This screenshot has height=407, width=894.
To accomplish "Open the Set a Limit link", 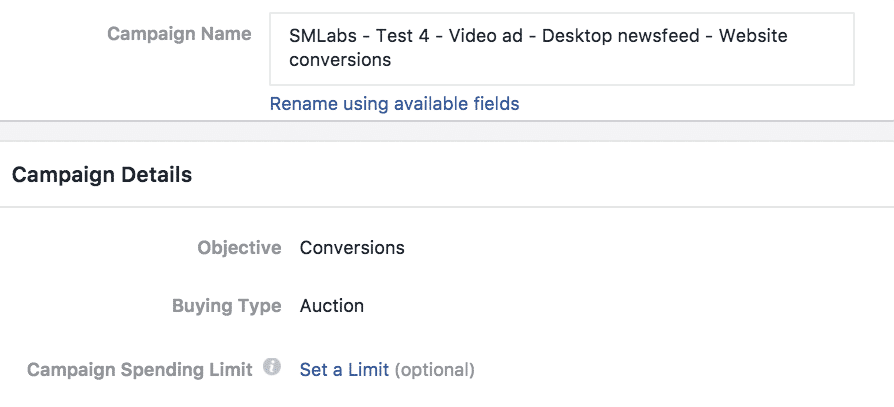I will tap(344, 370).
